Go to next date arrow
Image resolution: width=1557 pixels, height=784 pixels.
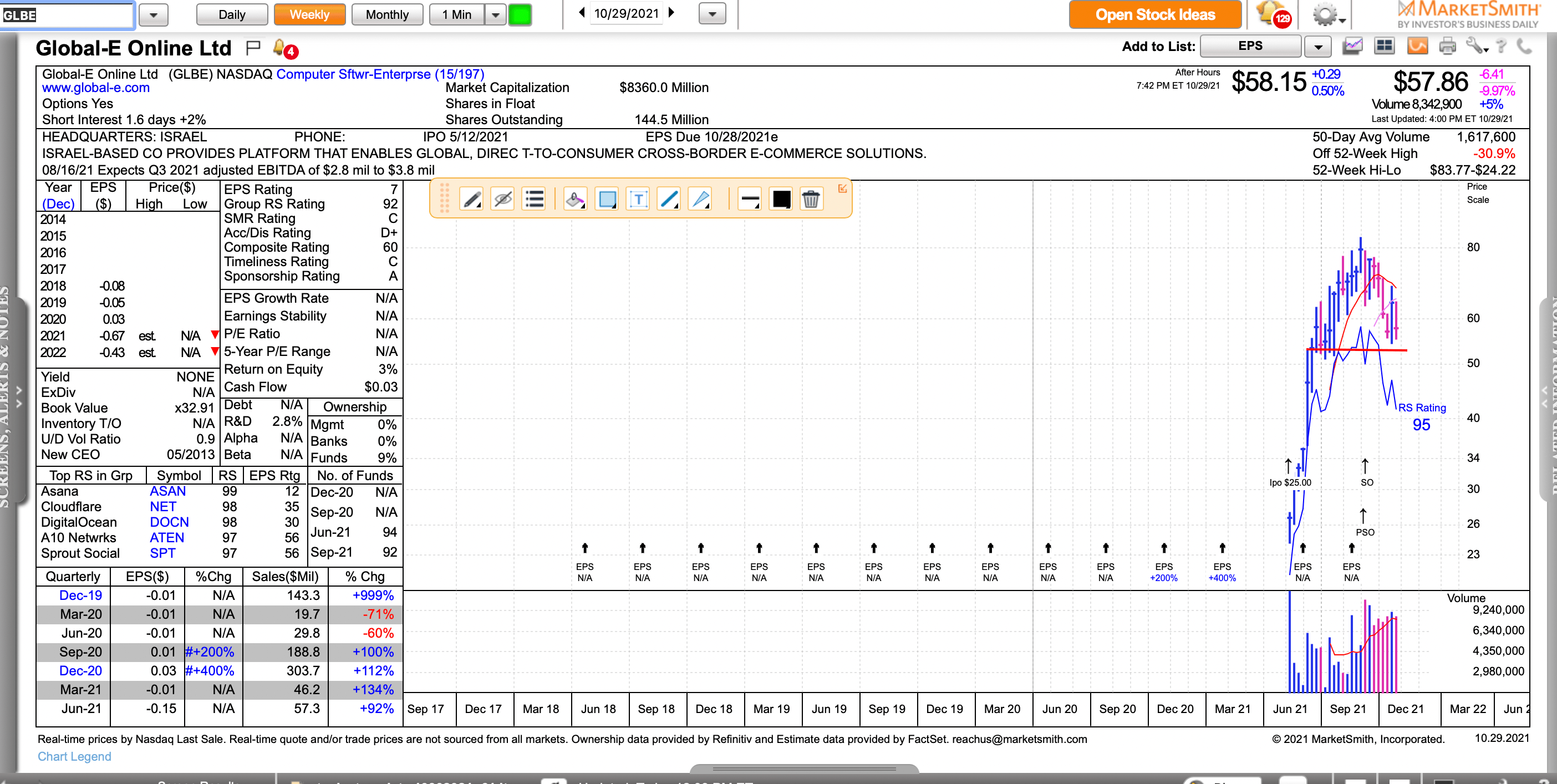pos(671,13)
